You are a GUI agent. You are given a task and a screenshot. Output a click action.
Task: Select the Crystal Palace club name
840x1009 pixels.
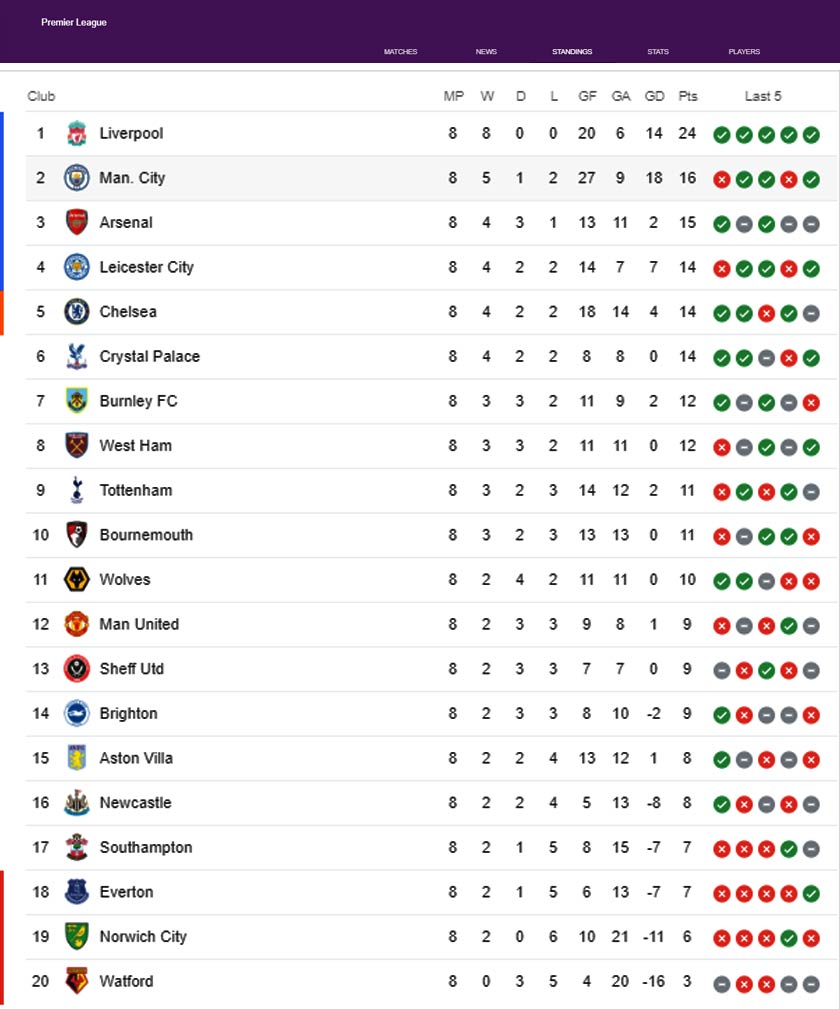click(x=149, y=356)
